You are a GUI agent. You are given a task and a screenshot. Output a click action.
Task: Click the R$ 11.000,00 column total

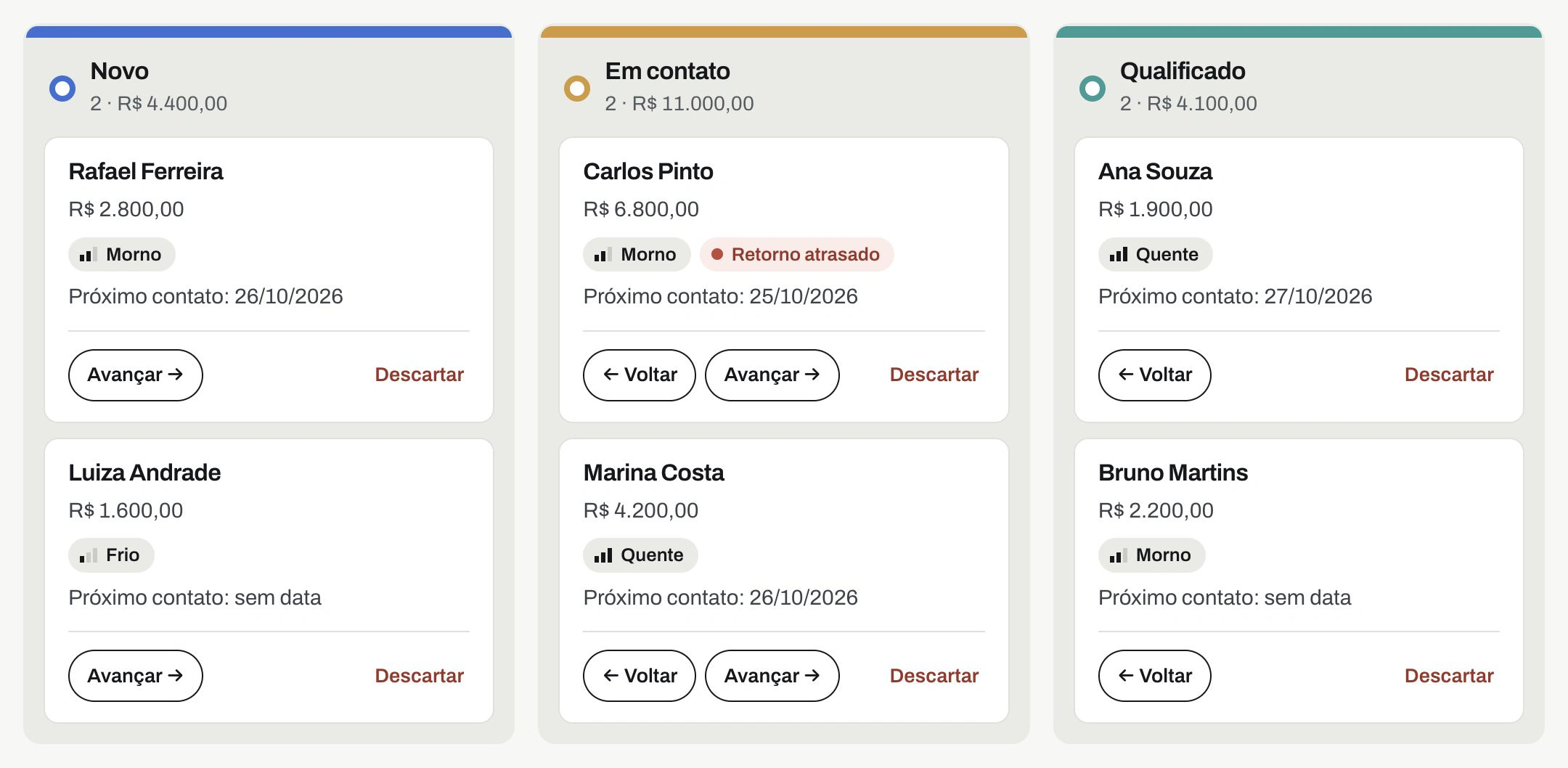693,104
